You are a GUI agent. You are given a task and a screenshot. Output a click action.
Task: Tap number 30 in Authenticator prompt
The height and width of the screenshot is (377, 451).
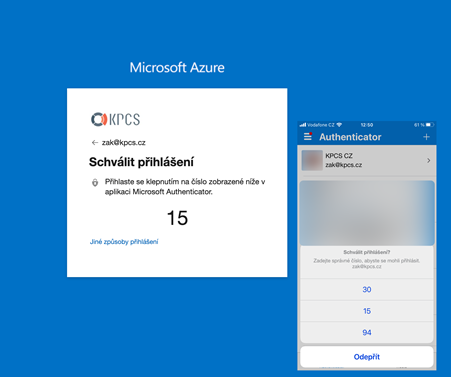click(367, 289)
